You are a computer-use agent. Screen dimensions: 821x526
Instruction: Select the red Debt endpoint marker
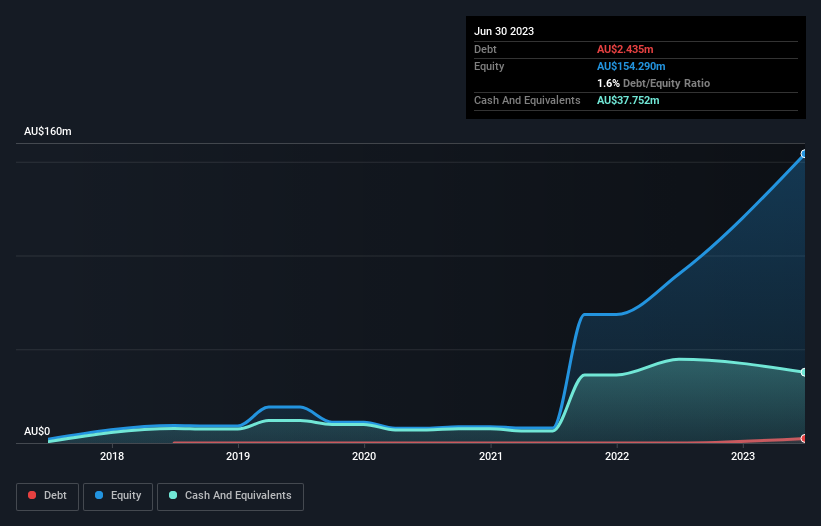(x=804, y=439)
